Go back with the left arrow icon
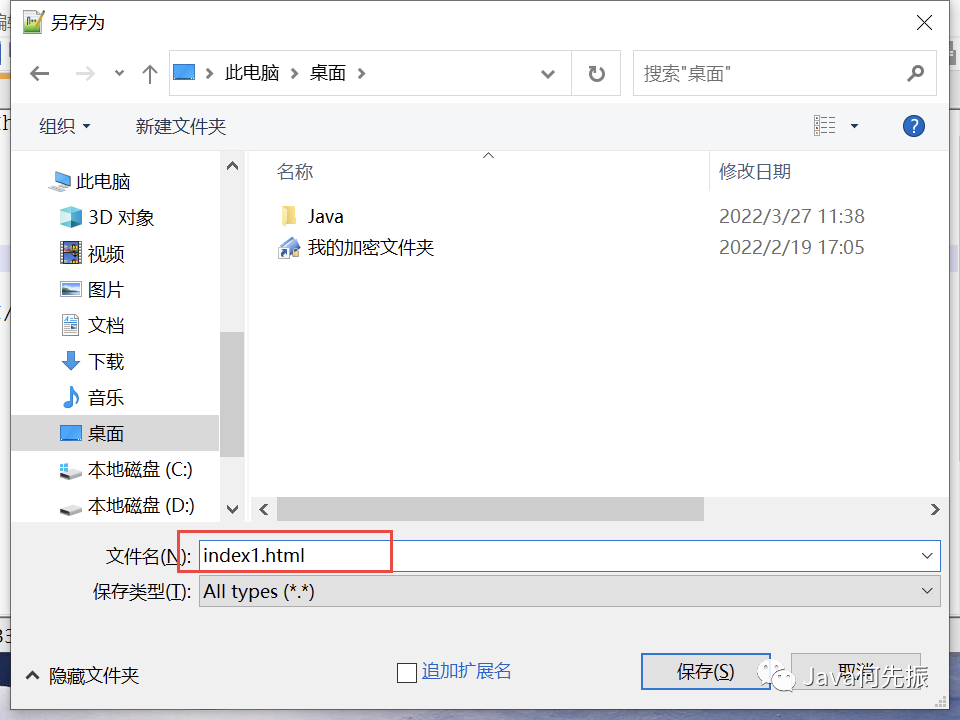The height and width of the screenshot is (720, 960). click(x=40, y=74)
